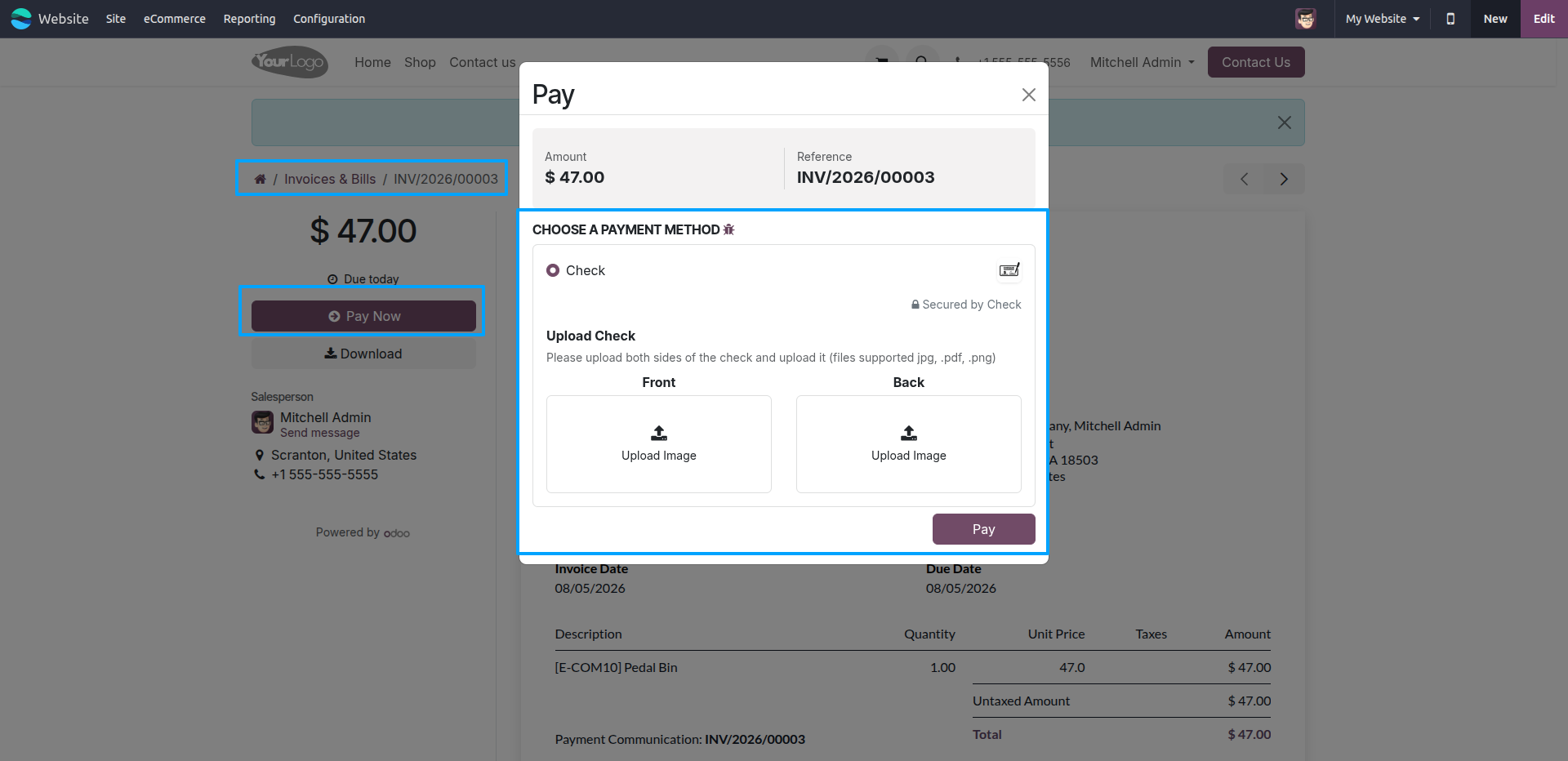The height and width of the screenshot is (761, 1568).
Task: Click the Download invoice button
Action: coord(363,354)
